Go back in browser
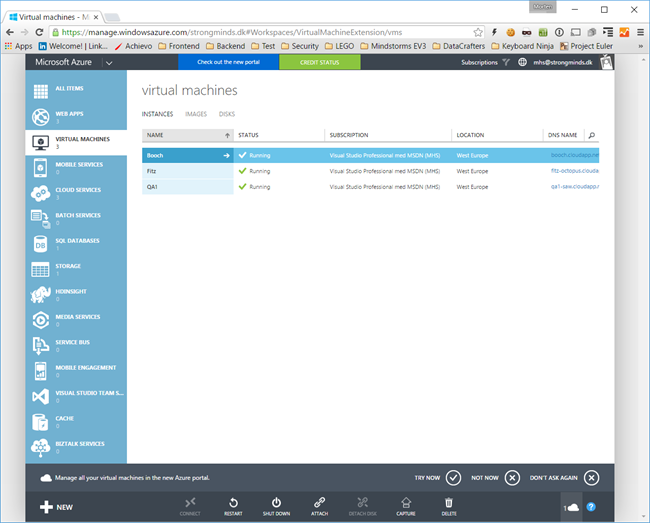The width and height of the screenshot is (650, 523). click(x=10, y=32)
